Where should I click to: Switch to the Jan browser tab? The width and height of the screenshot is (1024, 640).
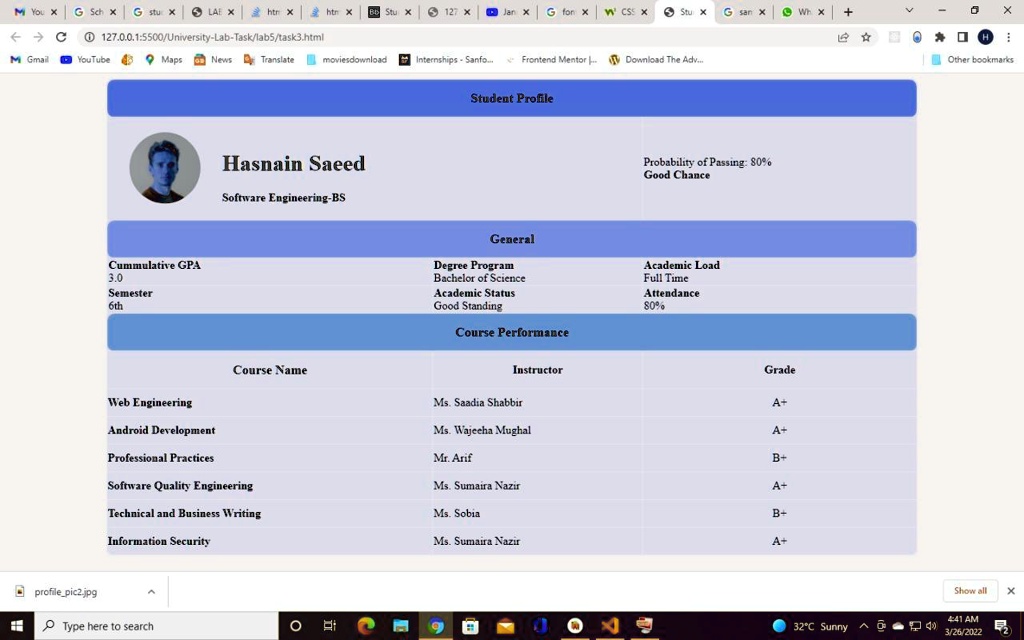(506, 12)
